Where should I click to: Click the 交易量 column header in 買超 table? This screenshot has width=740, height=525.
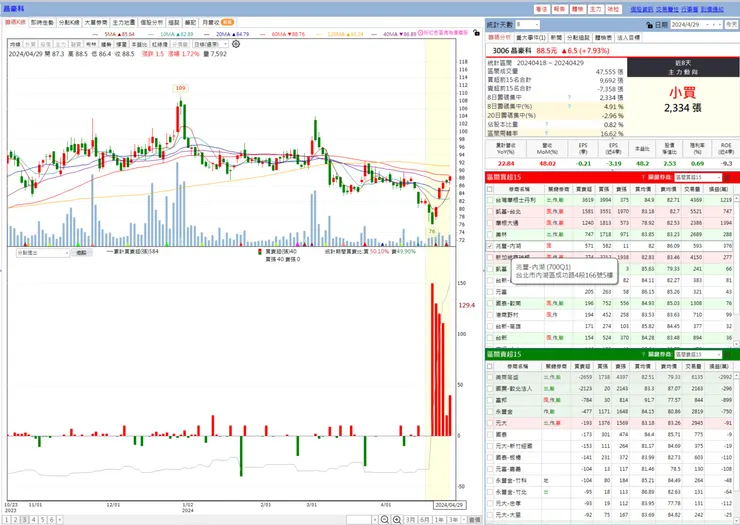click(x=692, y=189)
